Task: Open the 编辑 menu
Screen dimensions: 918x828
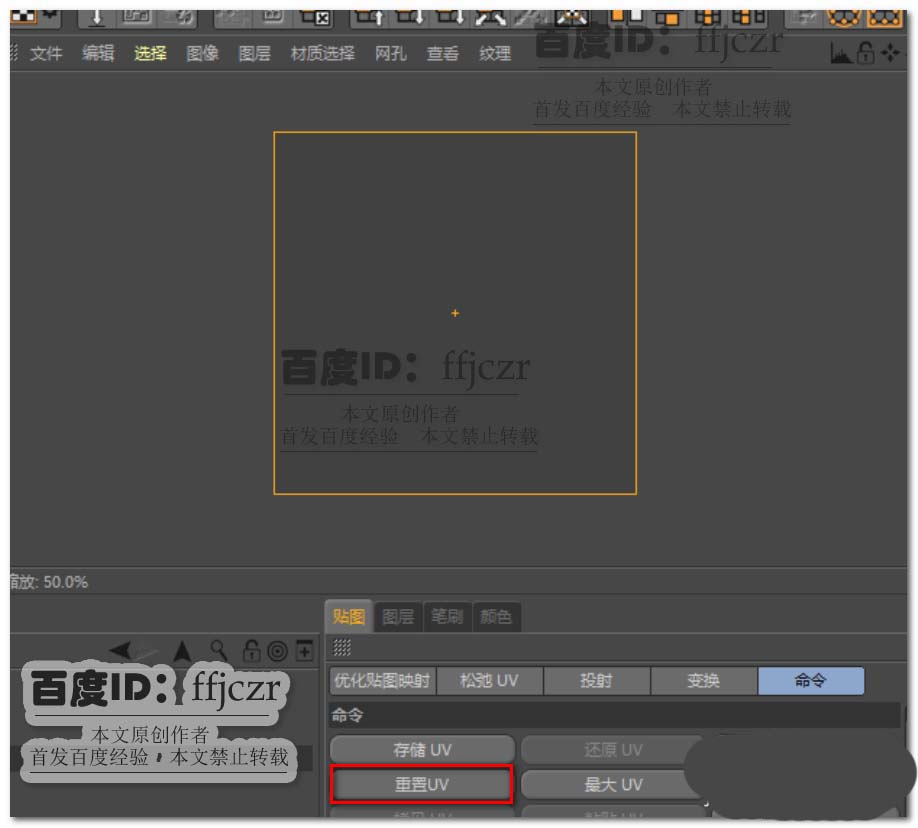Action: pyautogui.click(x=98, y=54)
